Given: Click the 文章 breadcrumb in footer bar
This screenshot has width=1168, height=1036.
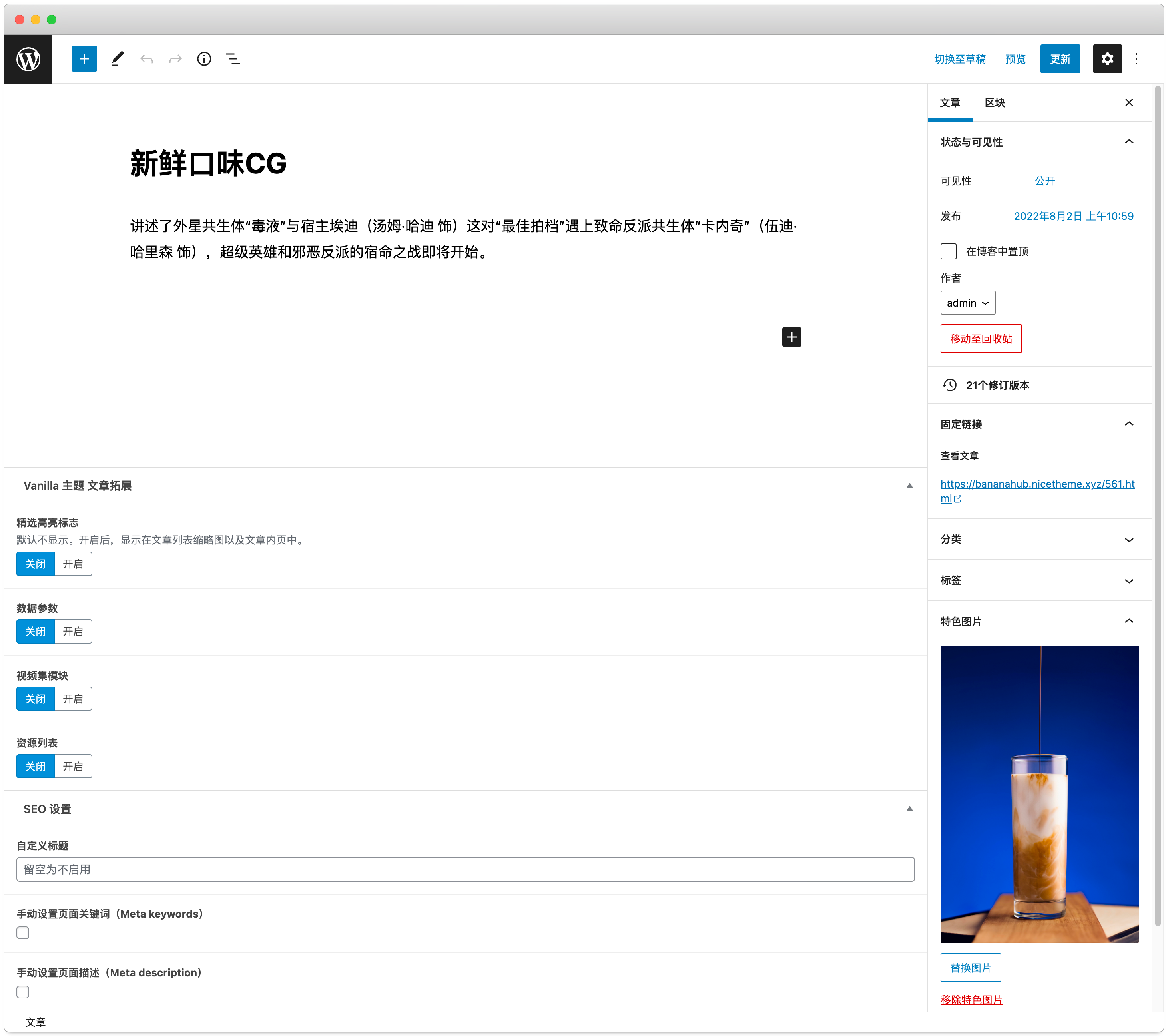Looking at the screenshot, I should [x=36, y=1022].
